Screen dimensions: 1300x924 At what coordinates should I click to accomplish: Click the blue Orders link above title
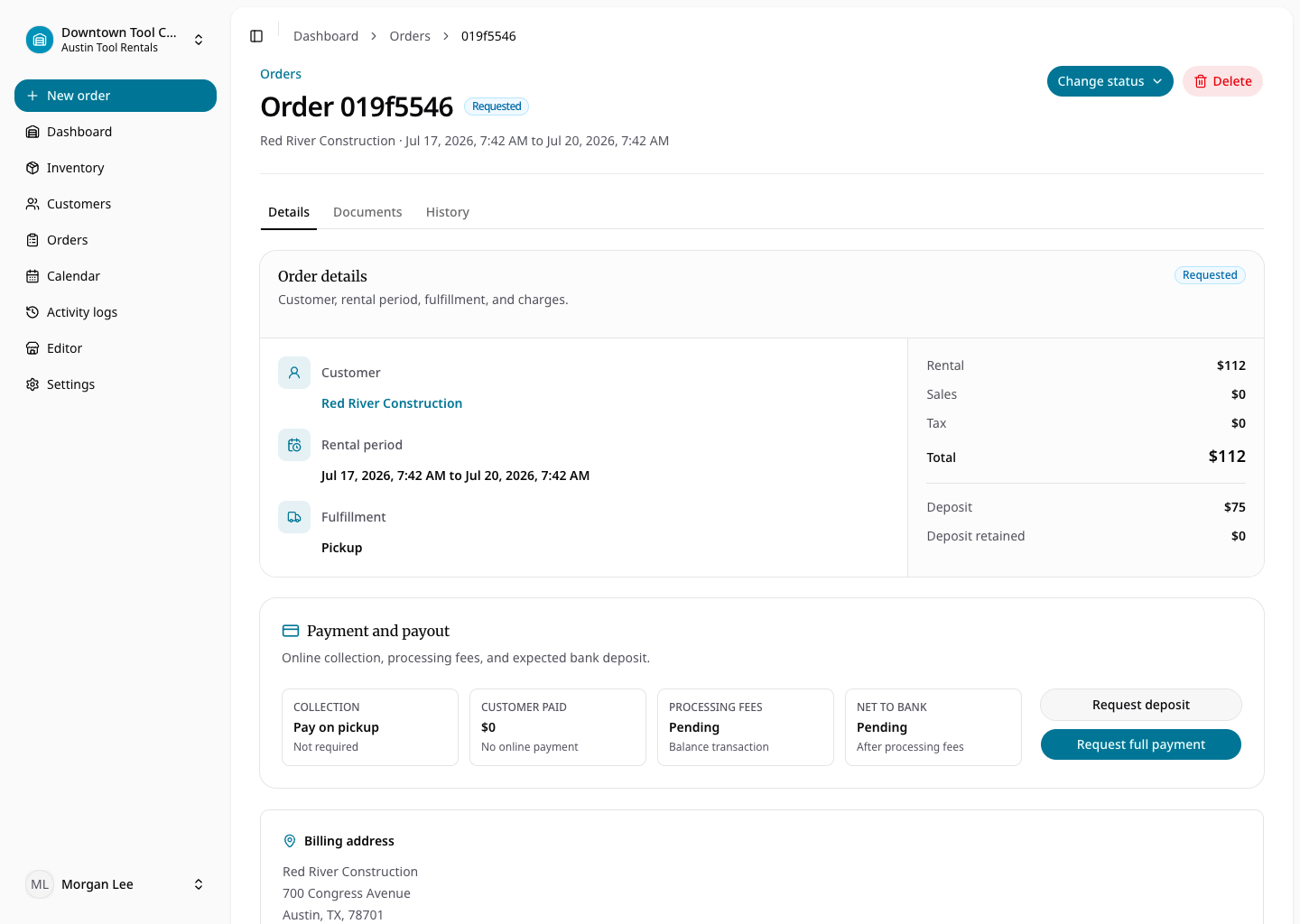(281, 74)
